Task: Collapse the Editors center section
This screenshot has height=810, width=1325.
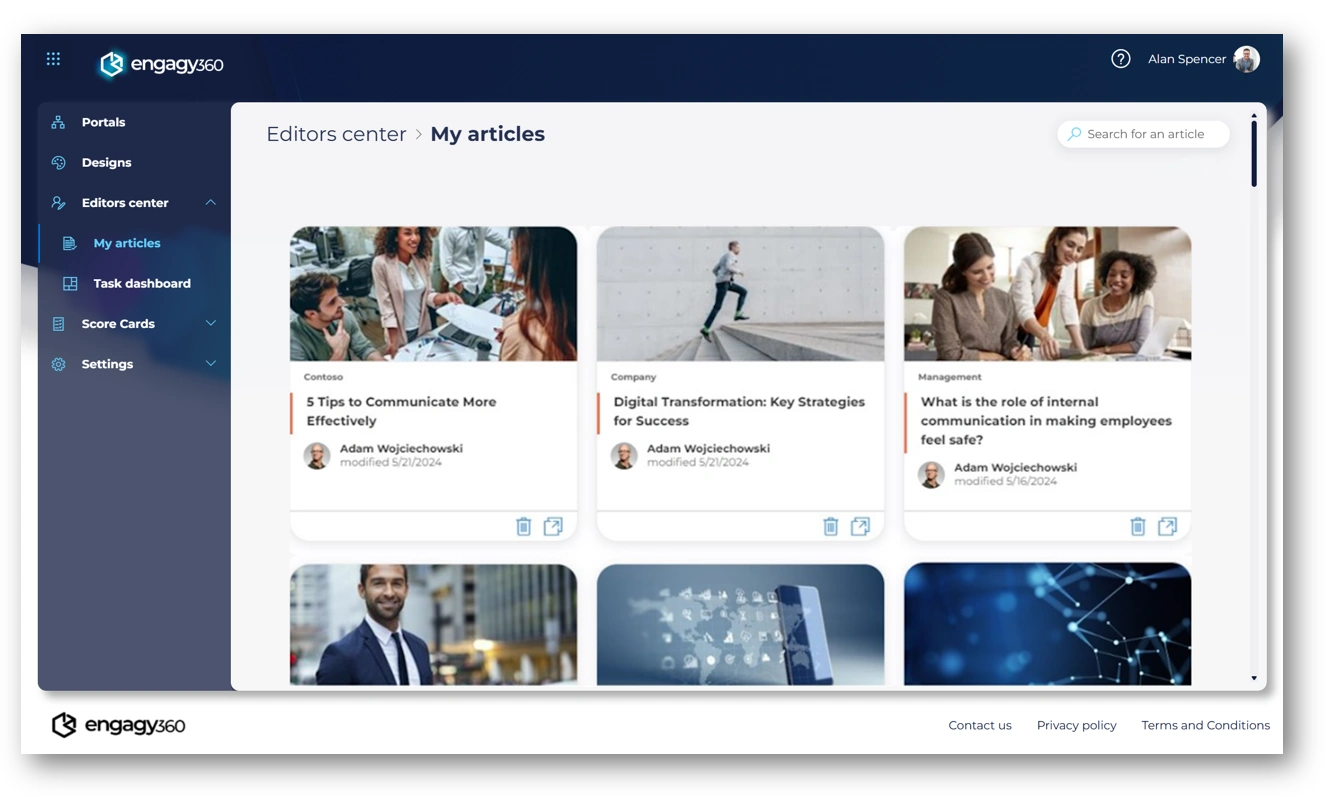Action: (x=210, y=203)
